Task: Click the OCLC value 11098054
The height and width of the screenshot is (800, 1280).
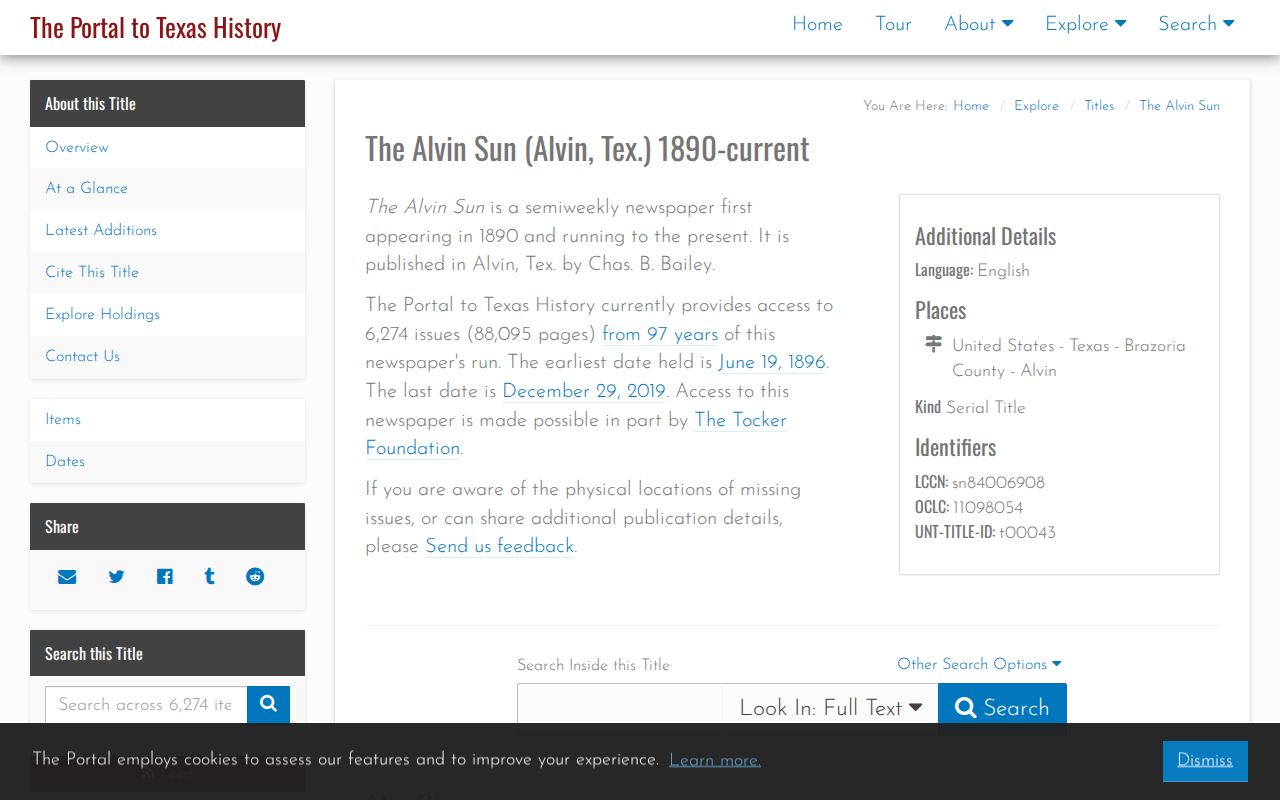Action: click(x=988, y=508)
